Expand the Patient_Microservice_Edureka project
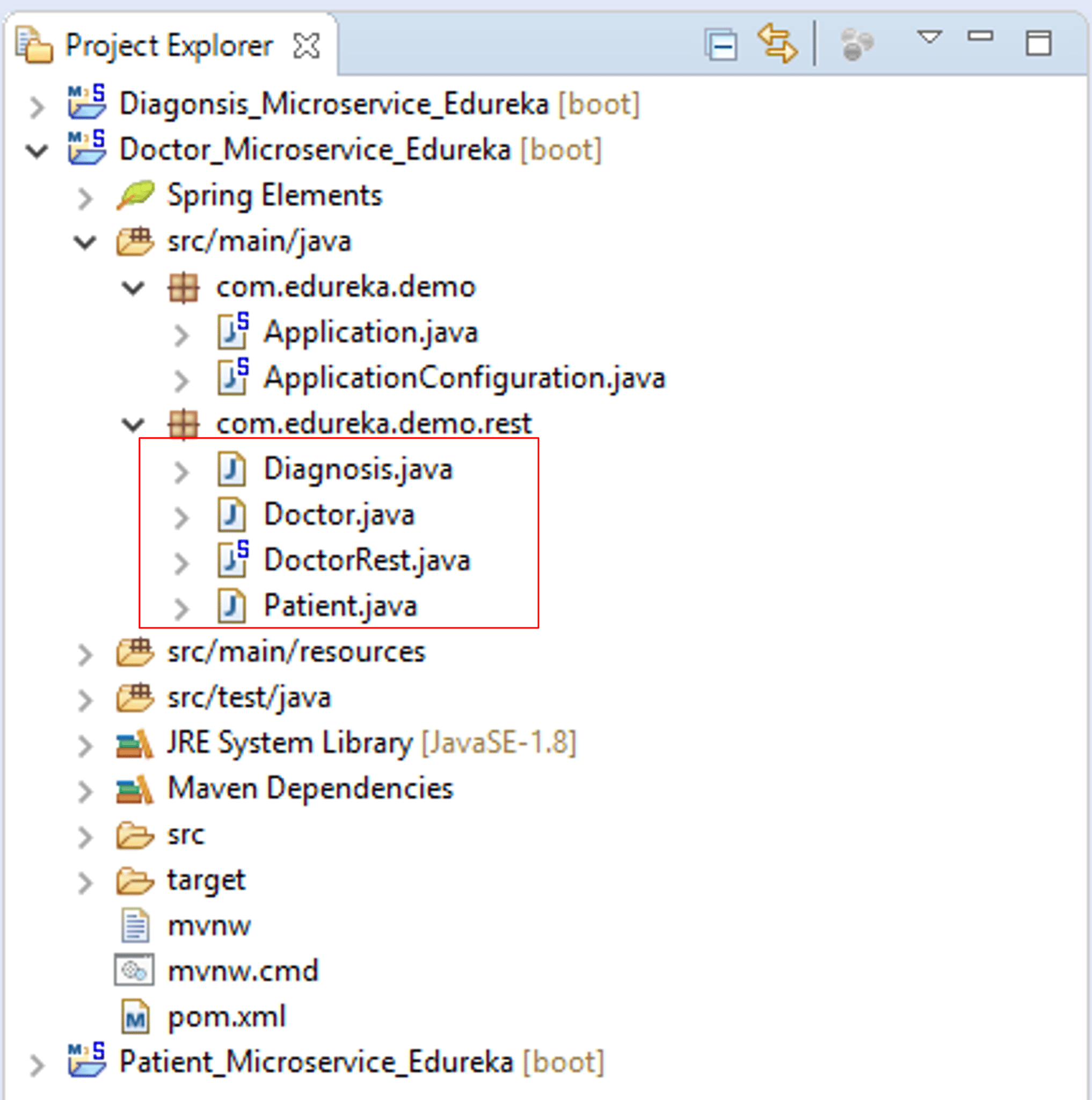Screen dimensions: 1092x1100 pyautogui.click(x=37, y=1065)
